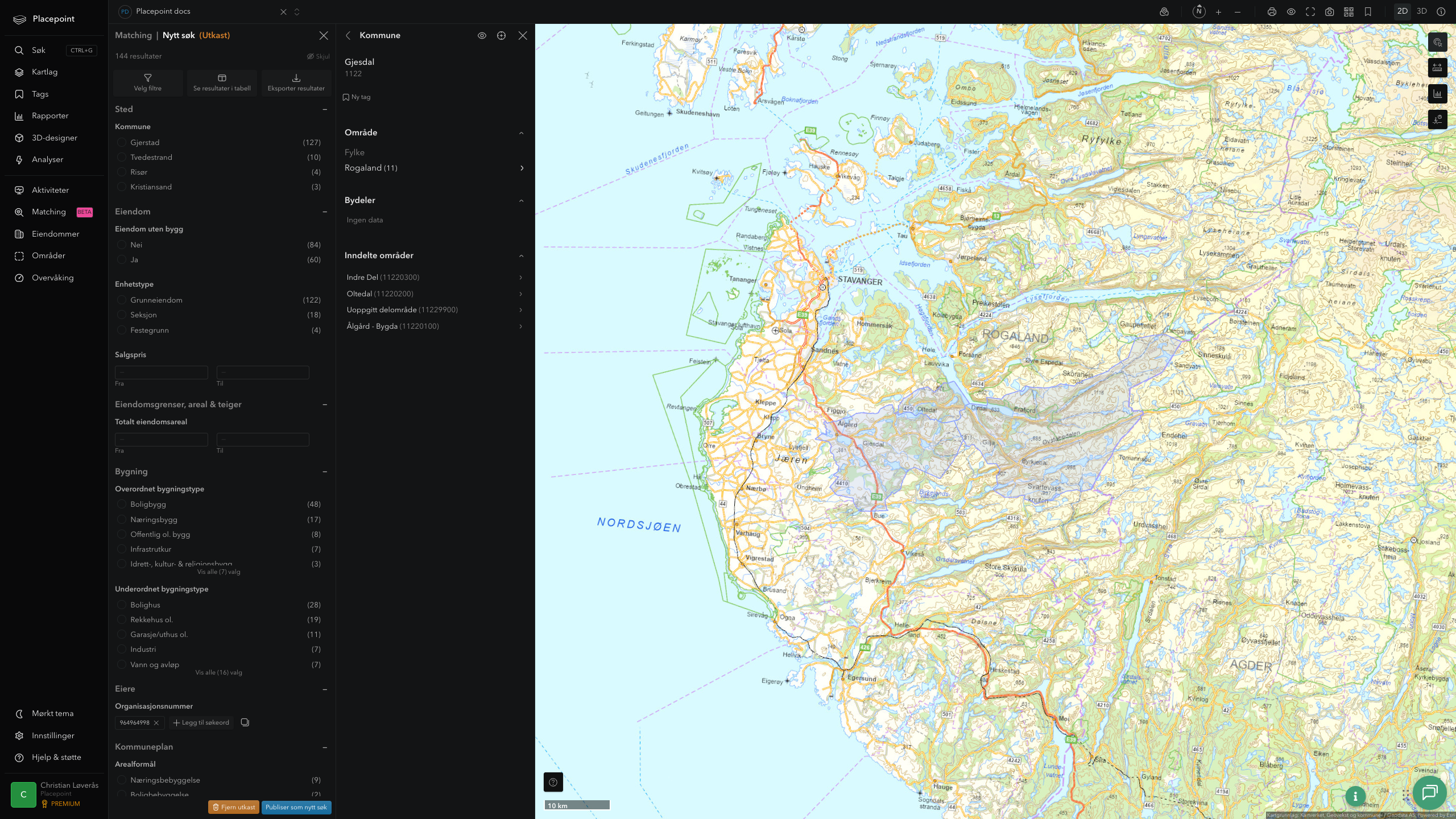The height and width of the screenshot is (819, 1456).
Task: Collapse the Bygning section
Action: (x=325, y=471)
